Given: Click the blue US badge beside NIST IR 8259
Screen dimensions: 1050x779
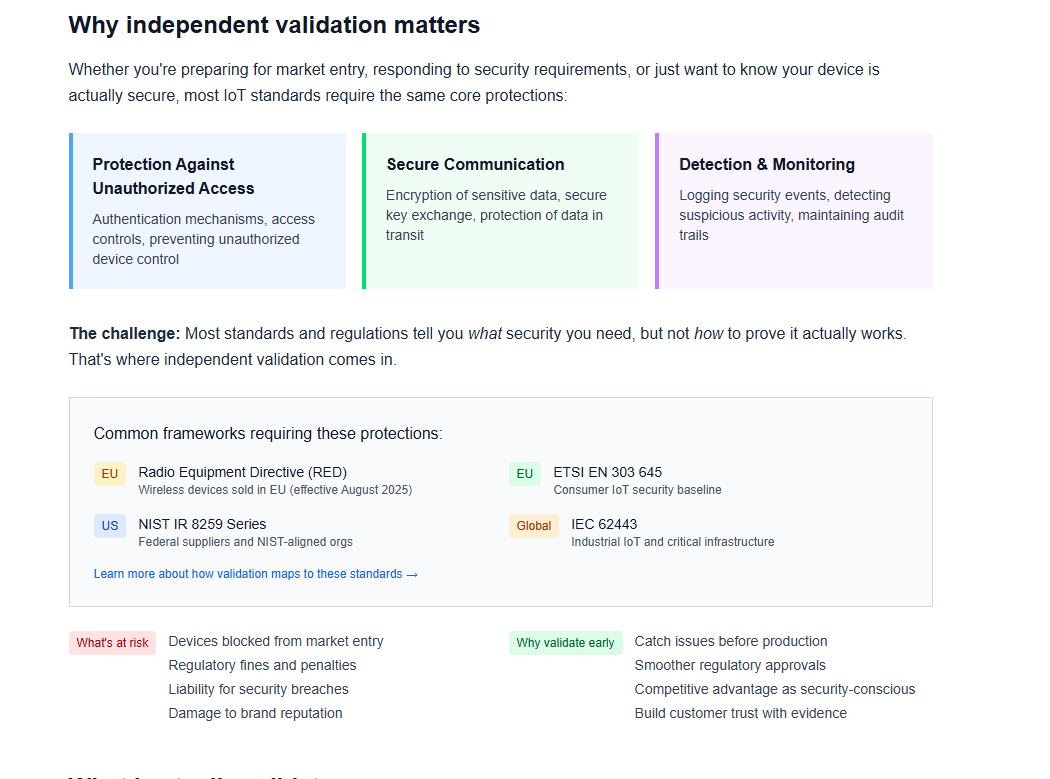Looking at the screenshot, I should click(x=110, y=526).
